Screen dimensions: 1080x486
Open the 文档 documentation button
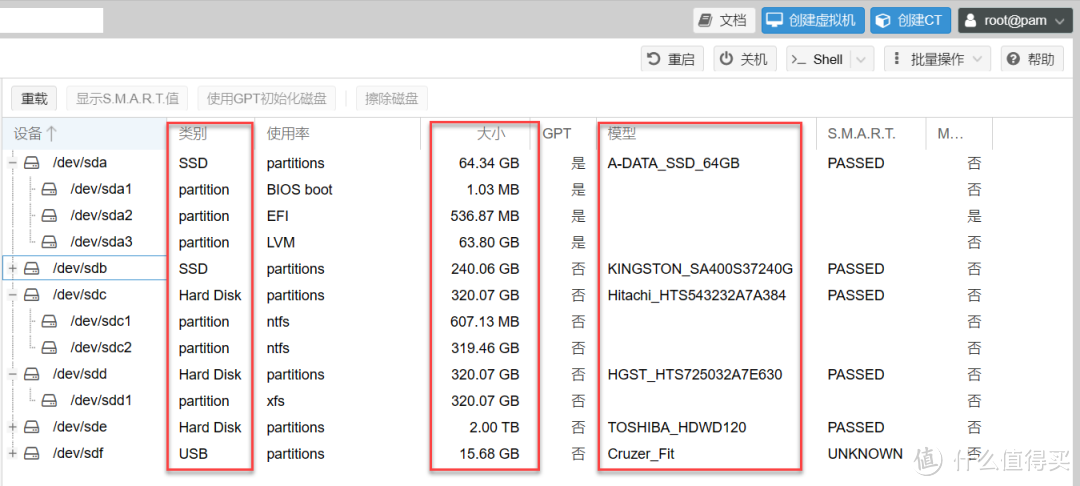coord(723,20)
